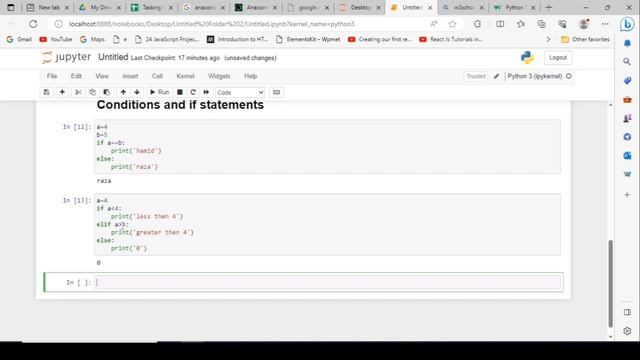The image size is (640, 360).
Task: Restart the kernel with the circular arrow icon
Action: pos(193,92)
